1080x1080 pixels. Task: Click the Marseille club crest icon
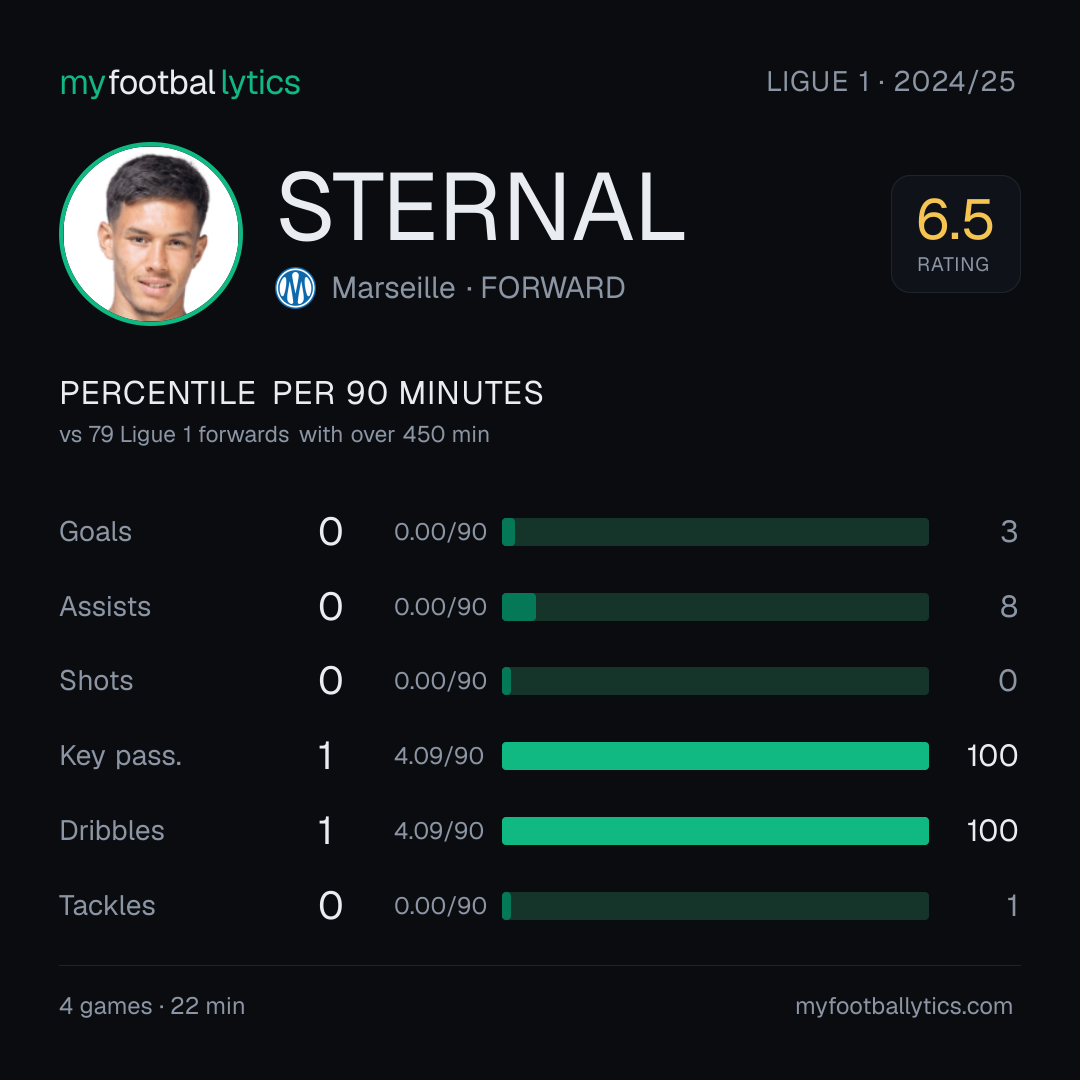click(x=295, y=288)
